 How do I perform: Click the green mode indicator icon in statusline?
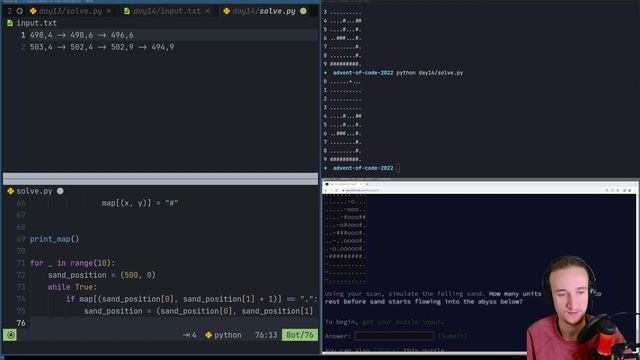tap(10, 335)
